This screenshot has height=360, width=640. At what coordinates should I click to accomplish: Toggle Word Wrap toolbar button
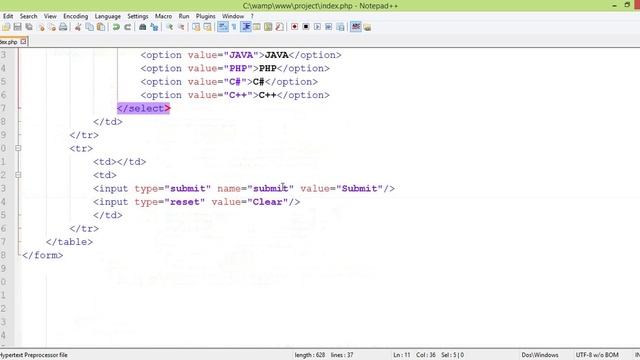point(222,27)
